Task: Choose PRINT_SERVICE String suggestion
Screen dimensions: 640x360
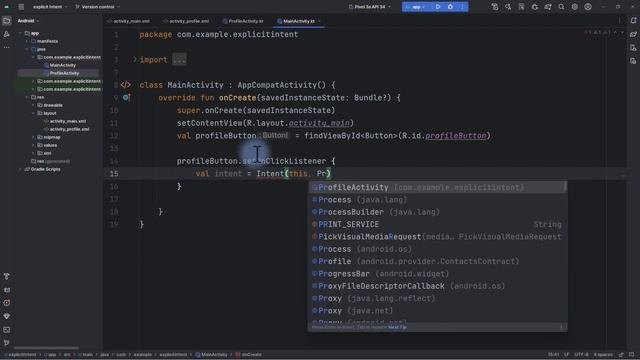Action: [x=437, y=224]
